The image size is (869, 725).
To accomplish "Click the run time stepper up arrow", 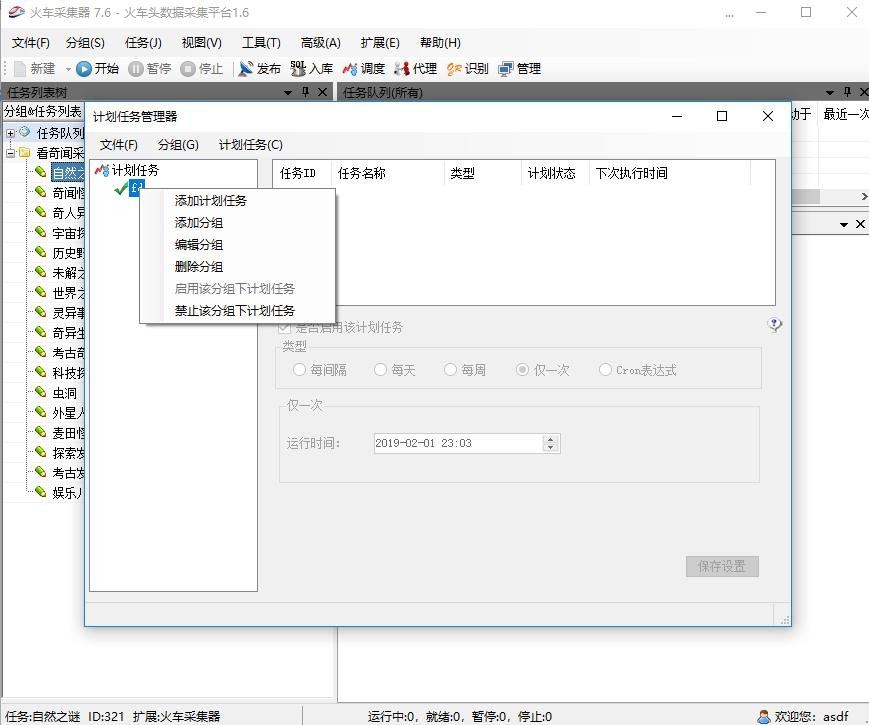I will pos(550,438).
